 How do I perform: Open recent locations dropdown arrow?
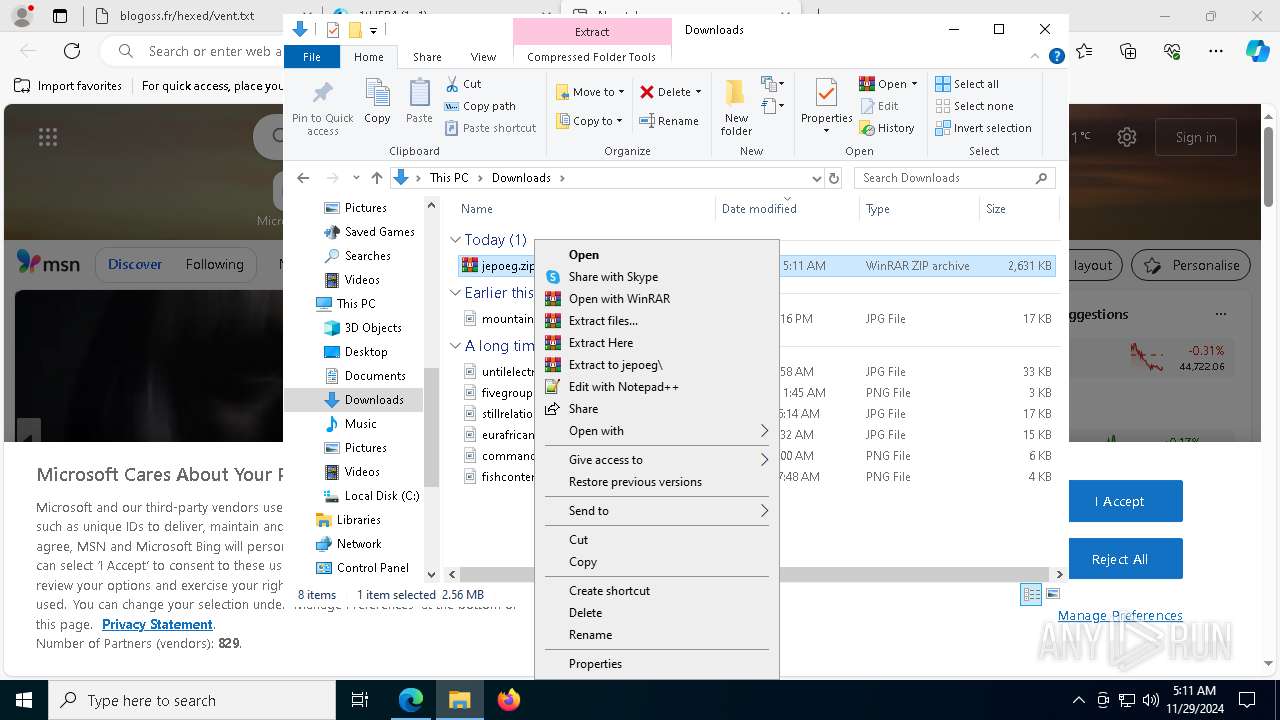[356, 178]
